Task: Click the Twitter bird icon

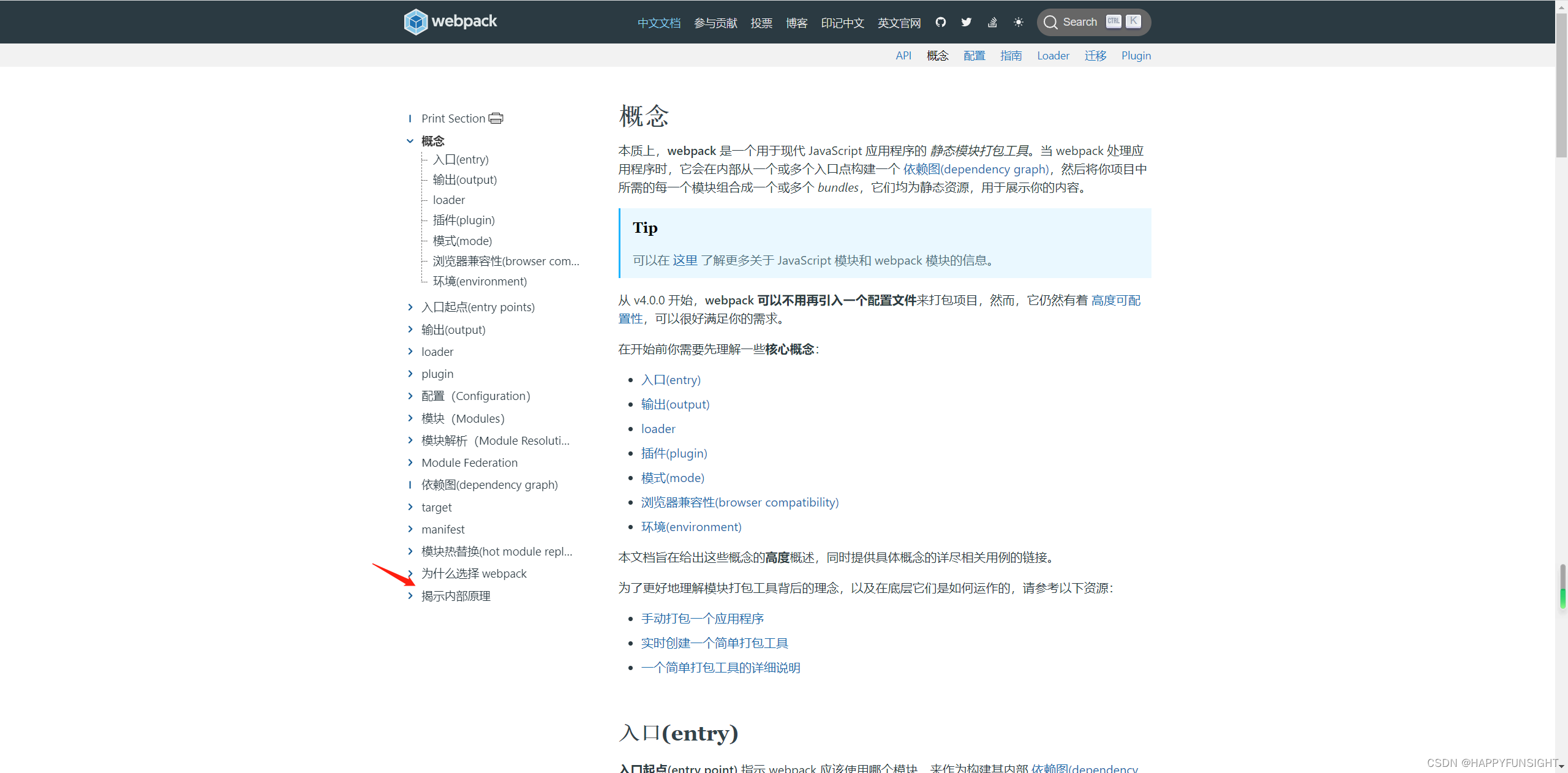Action: [x=965, y=21]
